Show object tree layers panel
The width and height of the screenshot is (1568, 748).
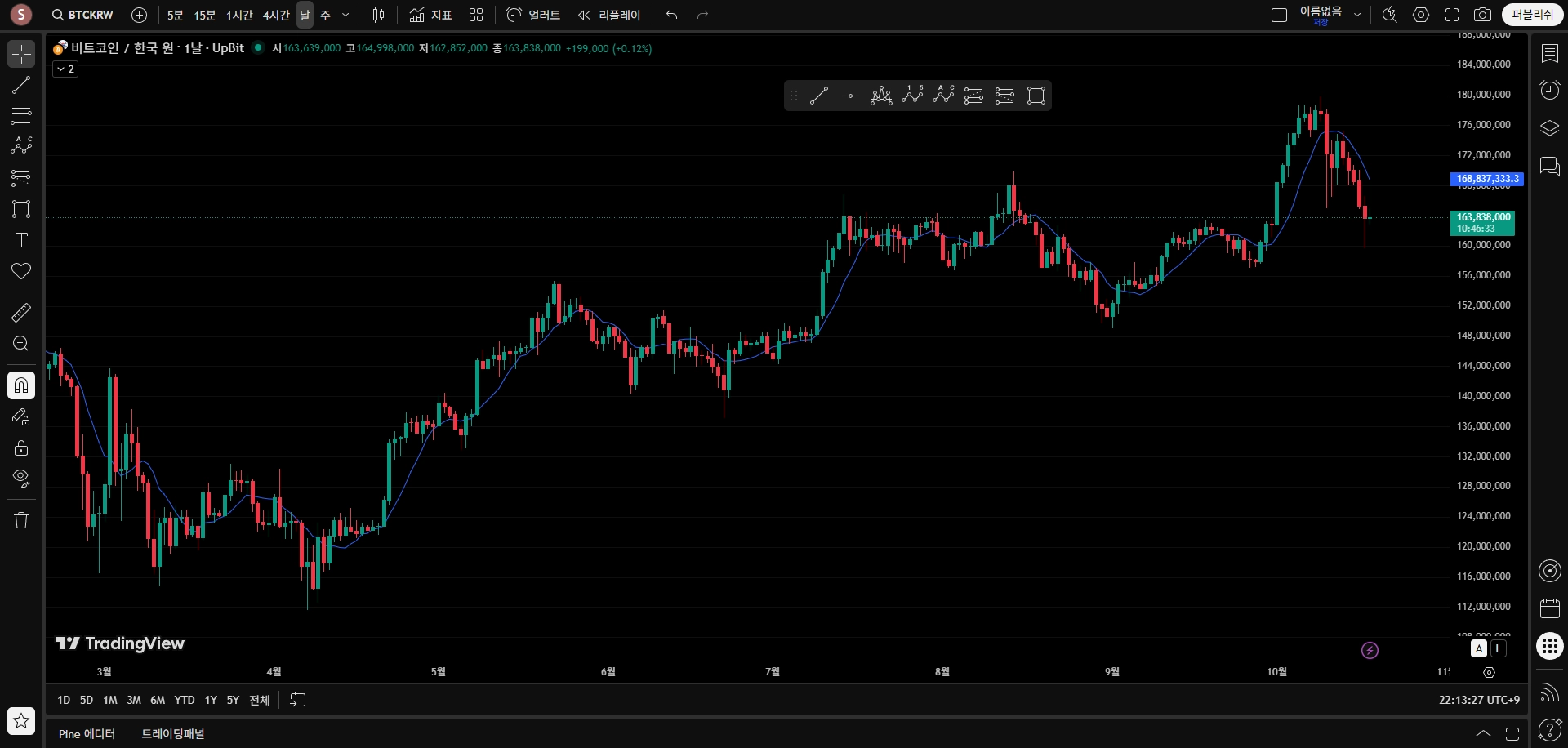pyautogui.click(x=1550, y=128)
